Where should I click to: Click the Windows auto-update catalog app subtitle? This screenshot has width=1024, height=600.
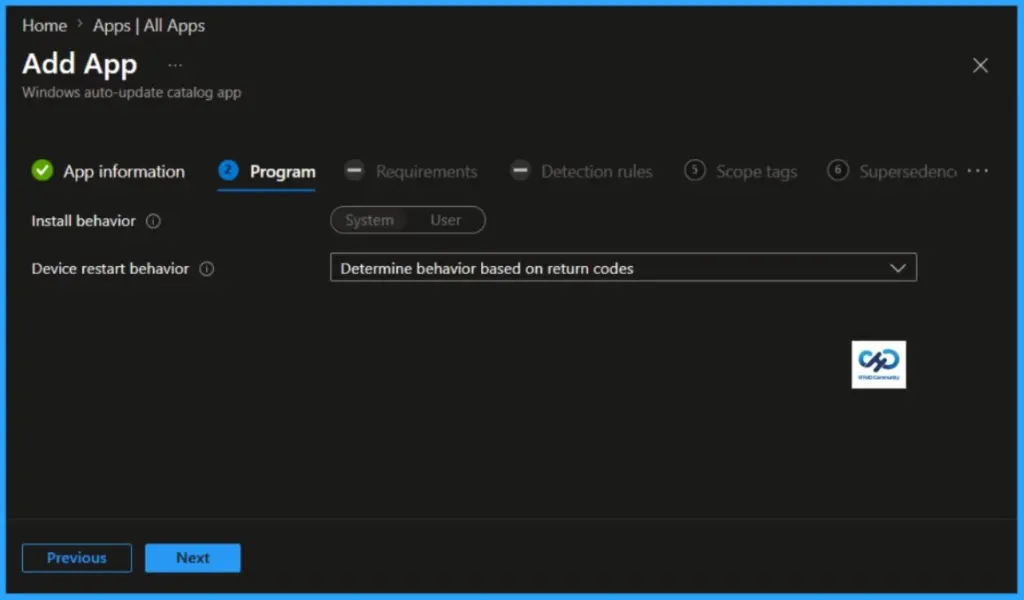point(131,92)
